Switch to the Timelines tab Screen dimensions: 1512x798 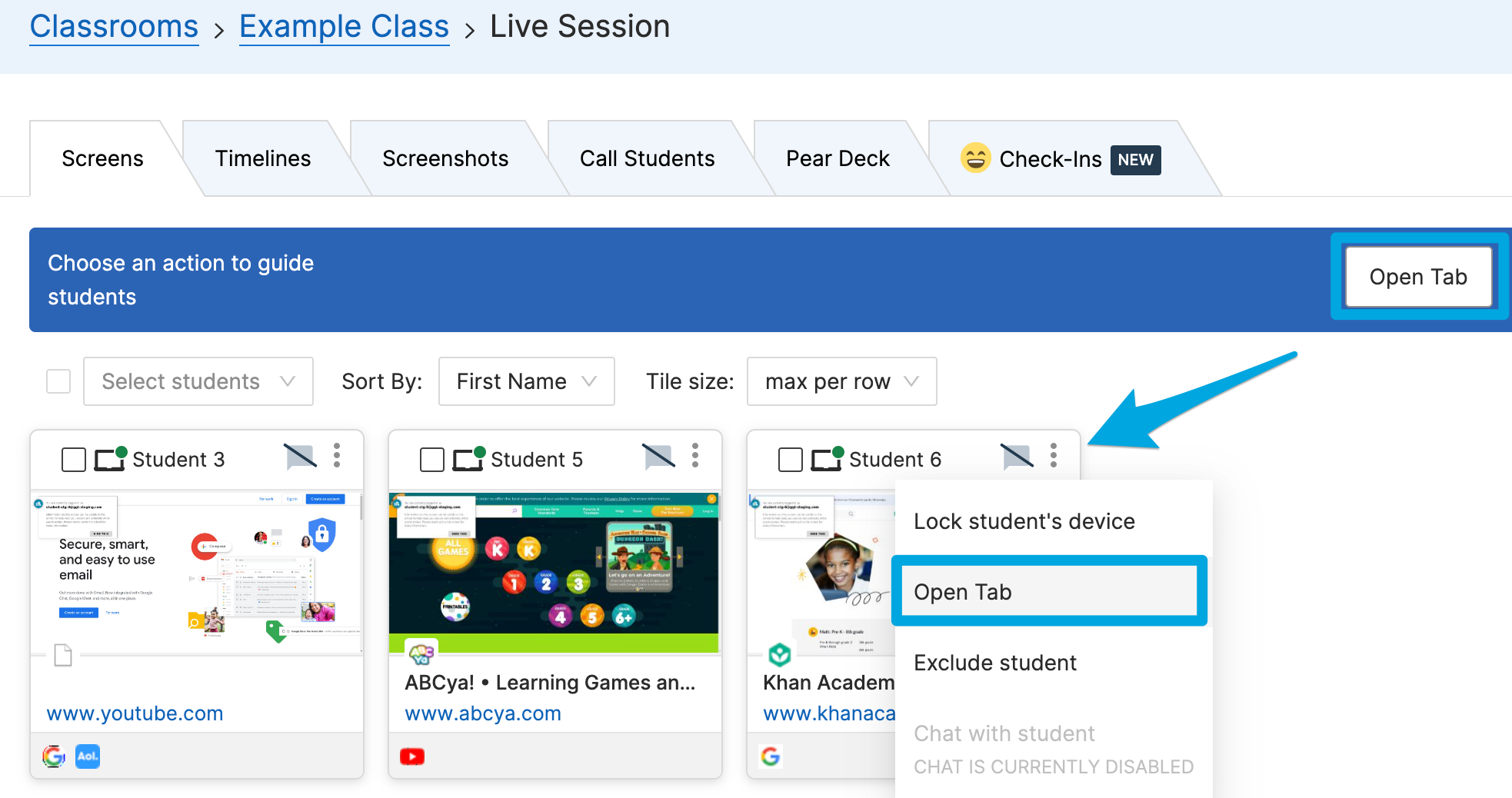(x=263, y=158)
